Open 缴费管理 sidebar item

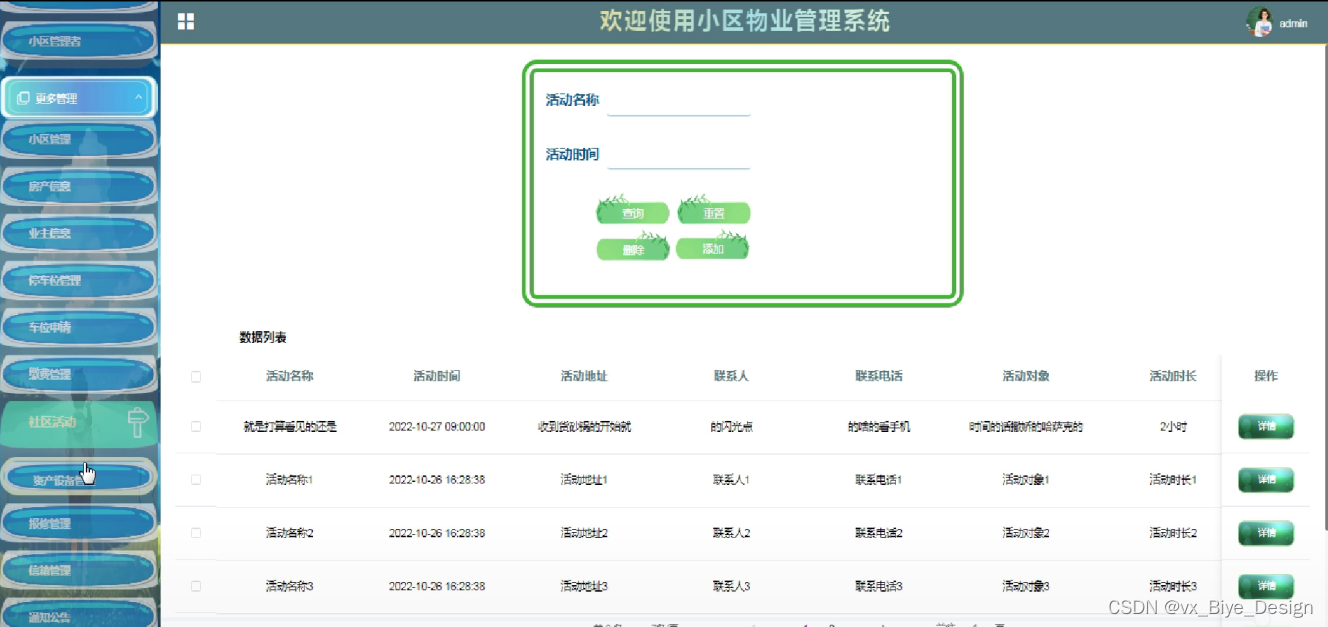(x=79, y=375)
